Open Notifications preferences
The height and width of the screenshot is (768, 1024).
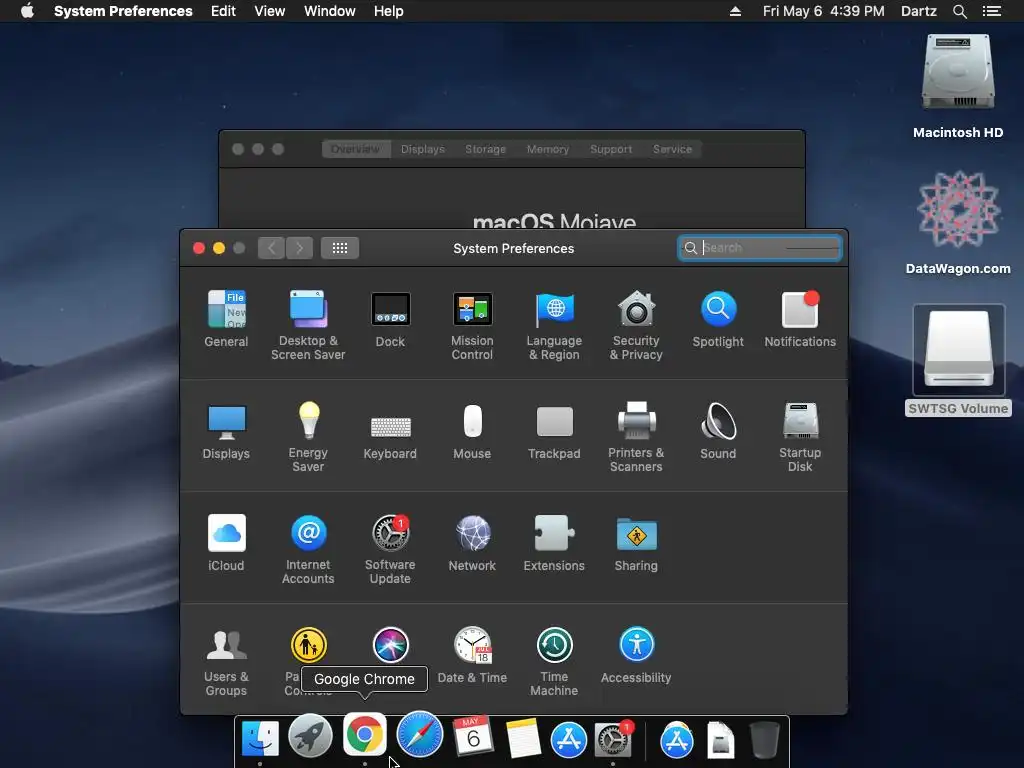tap(800, 319)
